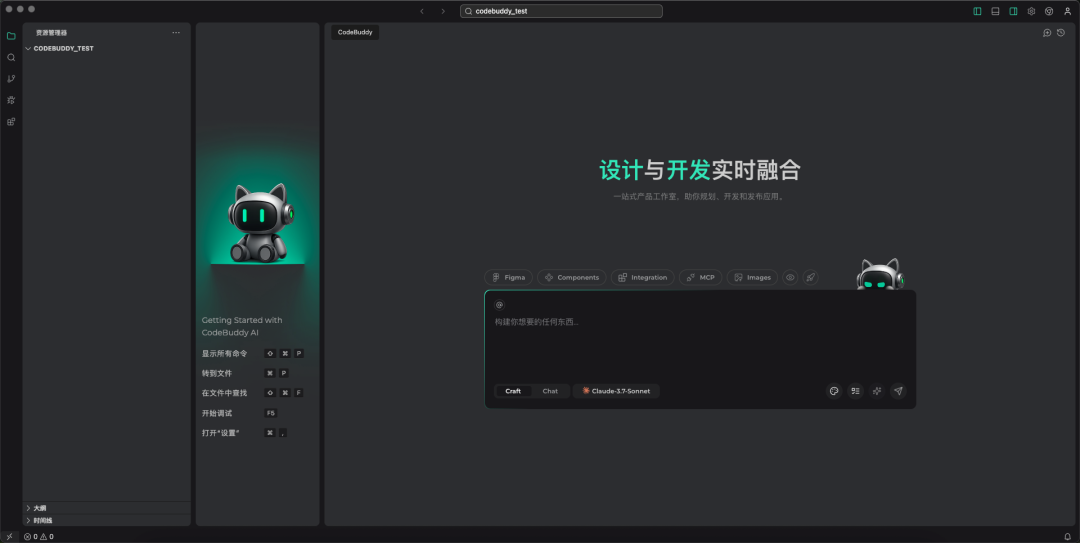The height and width of the screenshot is (543, 1080).
Task: Open the Source Control branch icon
Action: (x=11, y=79)
